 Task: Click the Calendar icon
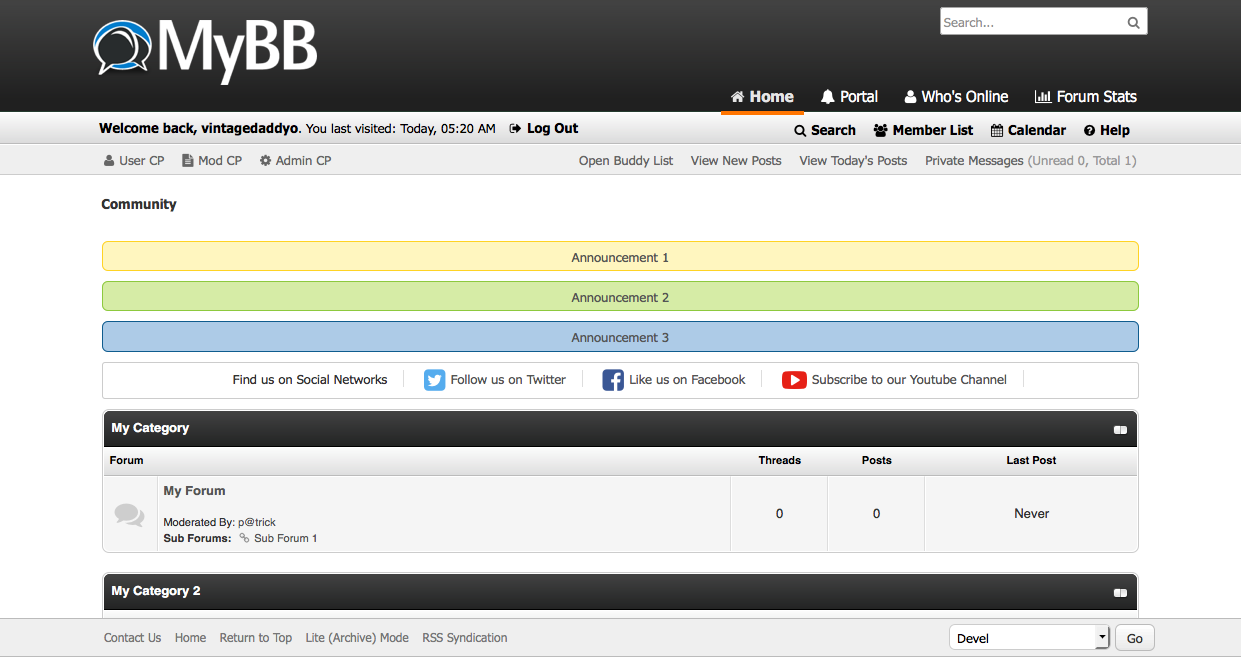997,131
